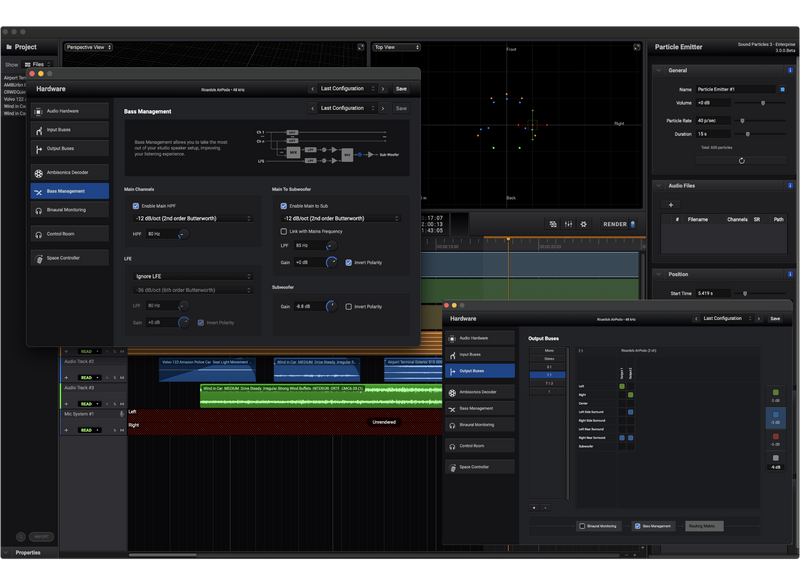This screenshot has width=800, height=577.
Task: Open the Perspective View dropdown
Action: (89, 47)
